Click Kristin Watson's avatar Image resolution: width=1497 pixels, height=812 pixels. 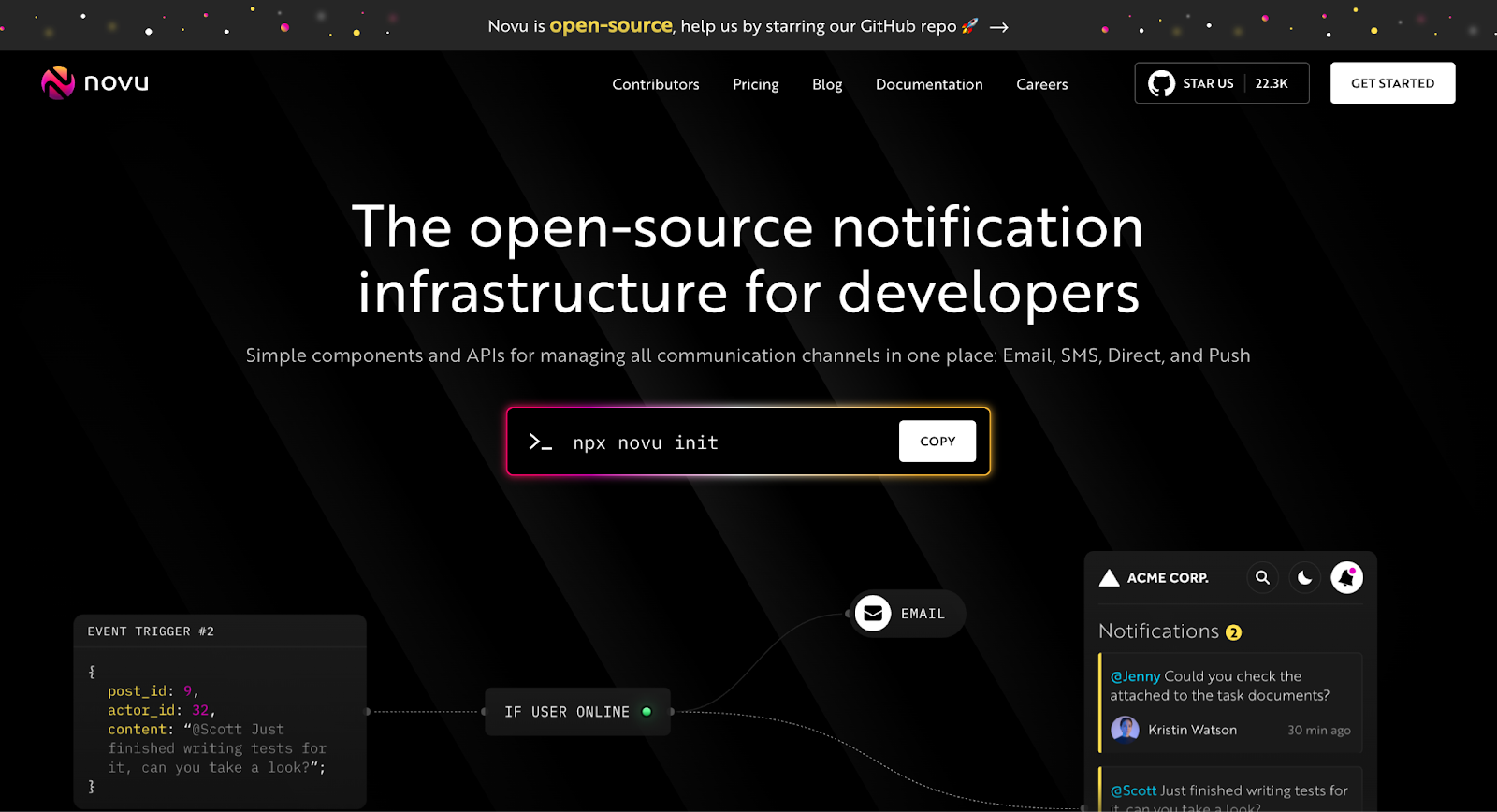pyautogui.click(x=1125, y=730)
